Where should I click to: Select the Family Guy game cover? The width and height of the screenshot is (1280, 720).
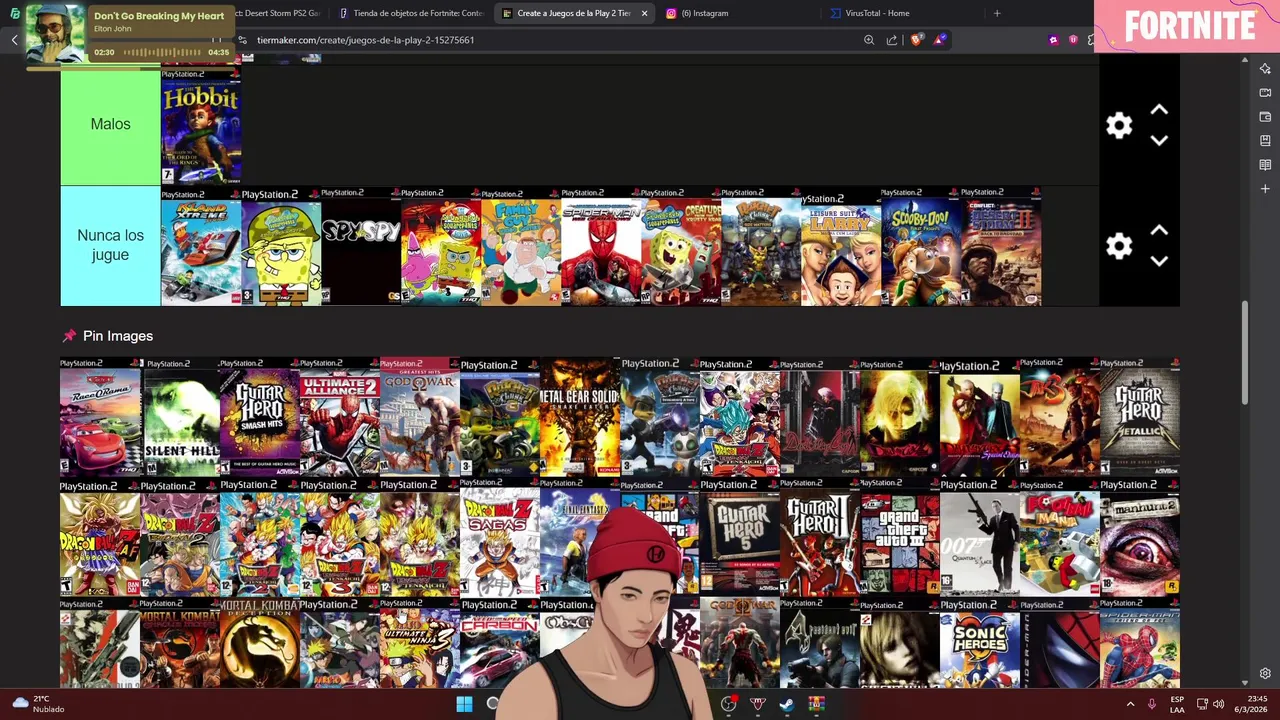click(521, 246)
